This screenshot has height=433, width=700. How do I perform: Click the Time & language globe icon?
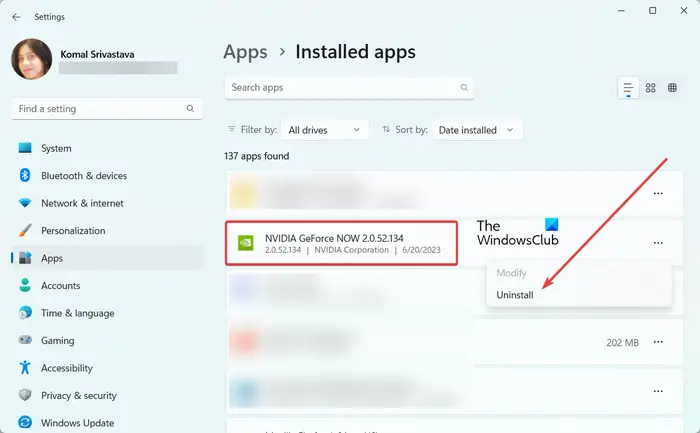coord(25,312)
